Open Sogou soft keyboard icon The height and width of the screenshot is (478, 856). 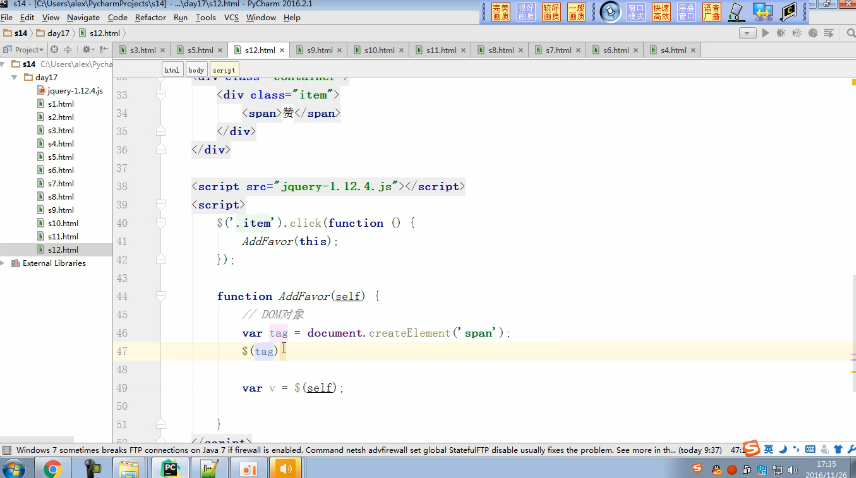(x=810, y=449)
